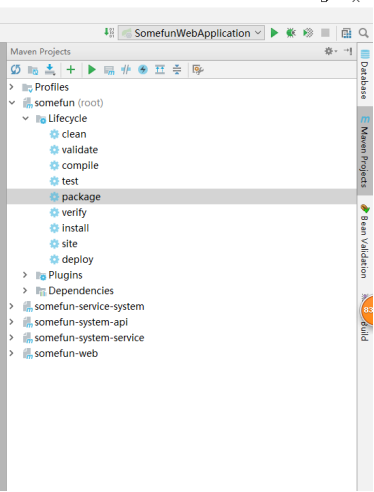Expand the Plugins node
374x492 pixels.
click(25, 275)
